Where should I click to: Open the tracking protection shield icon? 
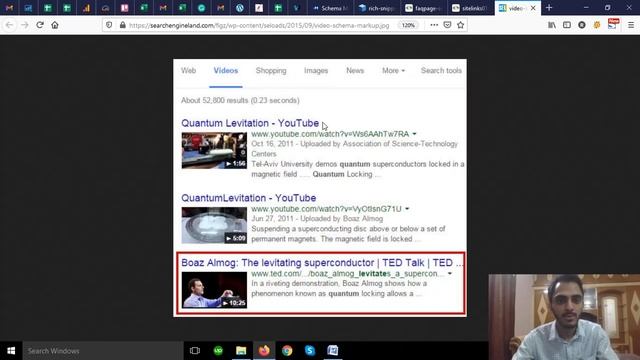click(x=109, y=25)
